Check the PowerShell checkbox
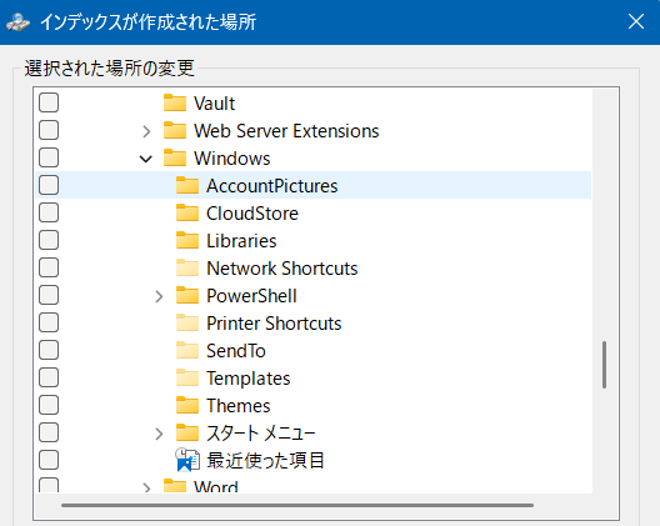The image size is (660, 526). pyautogui.click(x=49, y=295)
